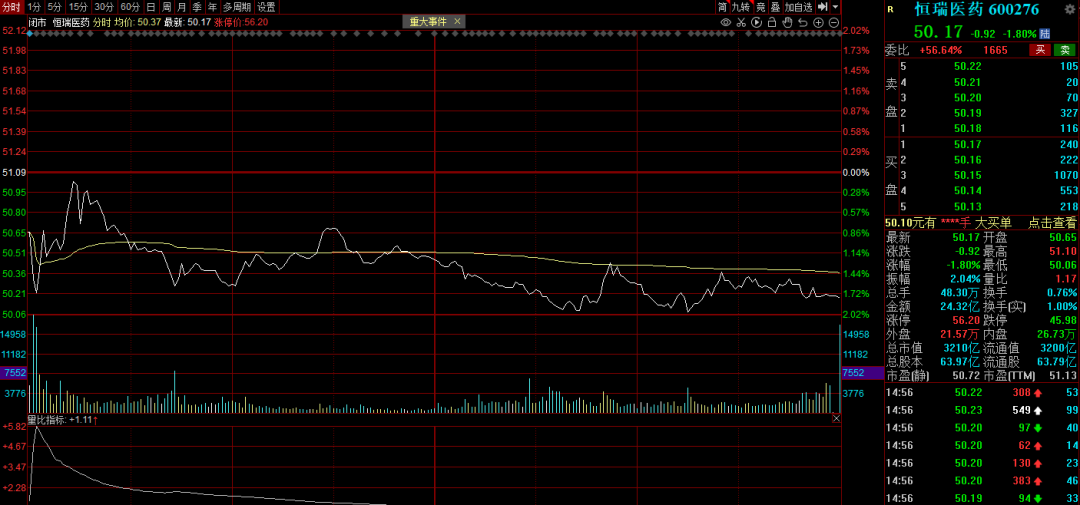Switch to the 5分 period tab

(x=55, y=7)
